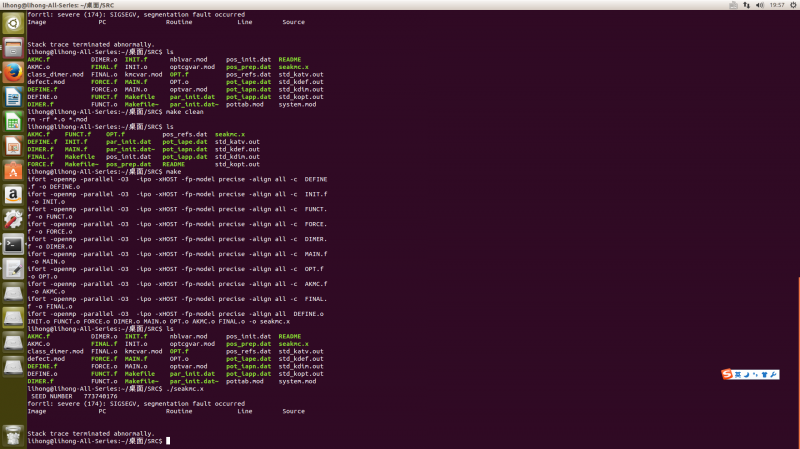Click the "SEED NUMBER 773740176" line
Viewport: 800px width, 449px height.
74,396
